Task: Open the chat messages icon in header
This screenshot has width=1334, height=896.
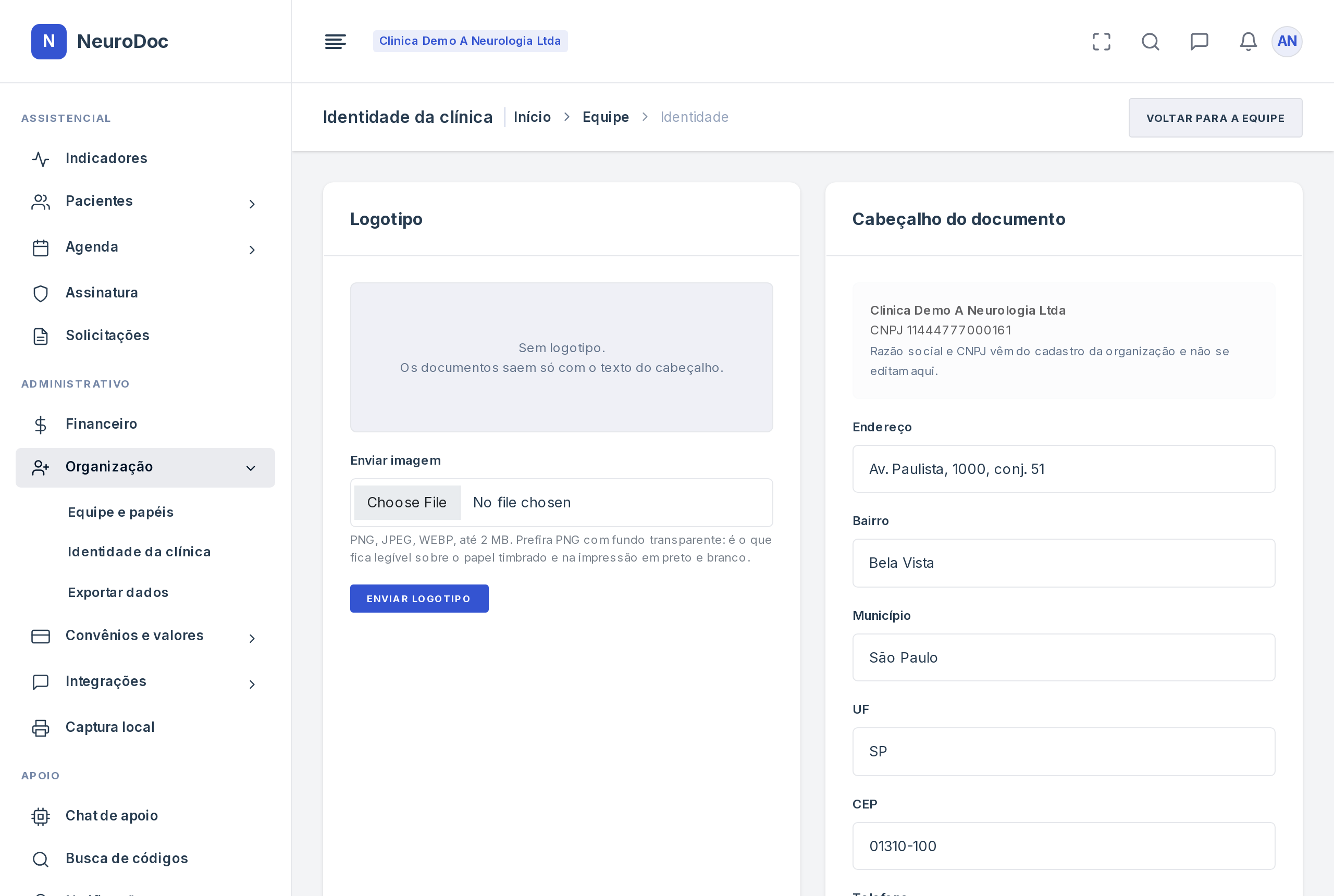Action: 1199,41
